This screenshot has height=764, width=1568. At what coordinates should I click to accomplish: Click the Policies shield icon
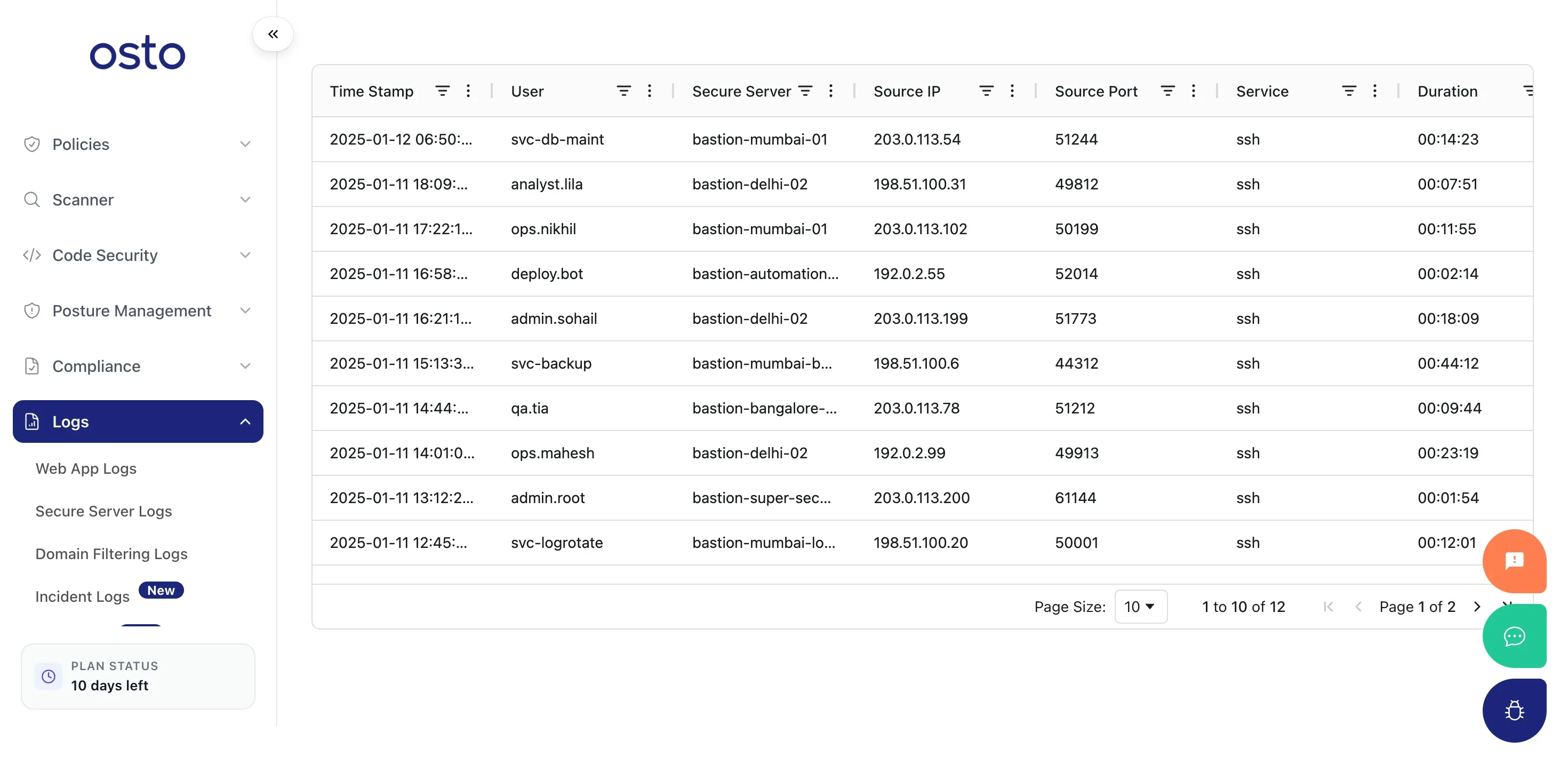pos(31,144)
